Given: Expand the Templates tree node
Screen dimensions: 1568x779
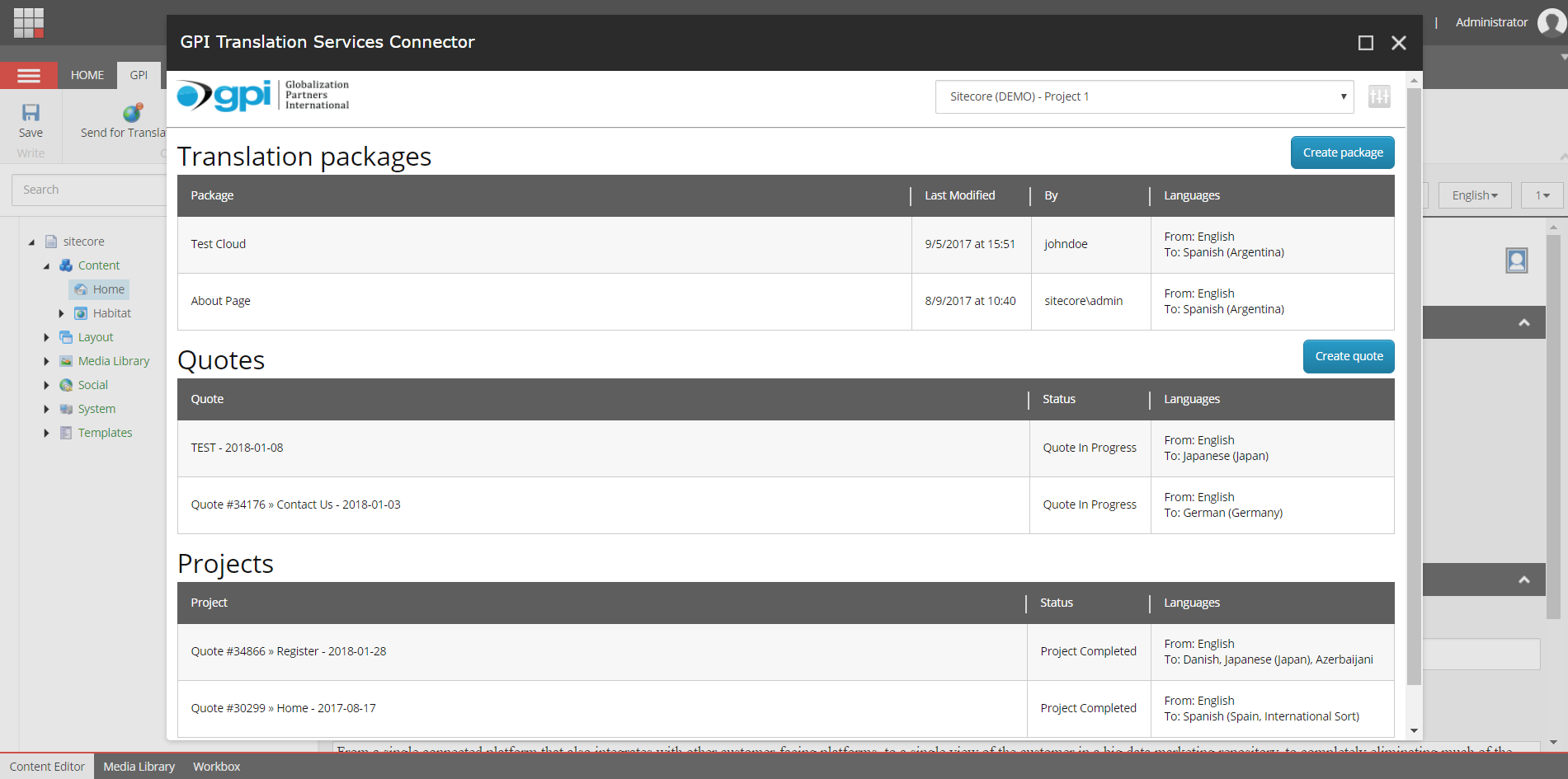Looking at the screenshot, I should click(x=46, y=433).
